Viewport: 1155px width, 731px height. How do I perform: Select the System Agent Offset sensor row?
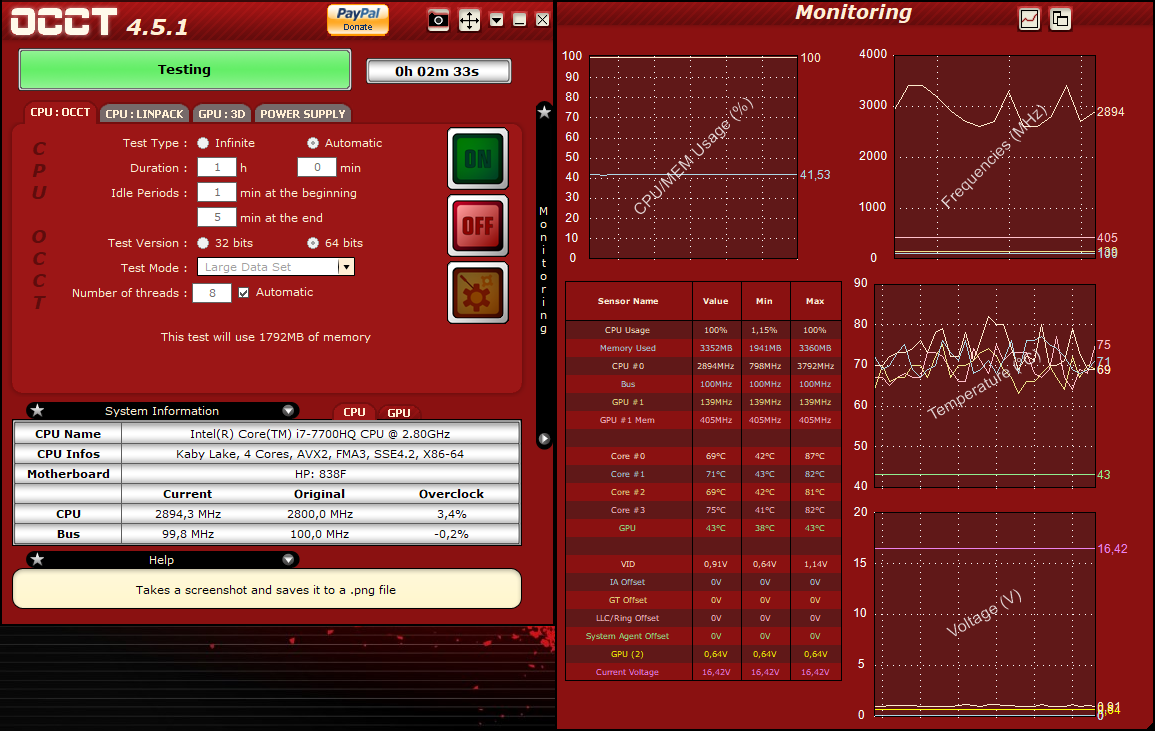(x=703, y=636)
